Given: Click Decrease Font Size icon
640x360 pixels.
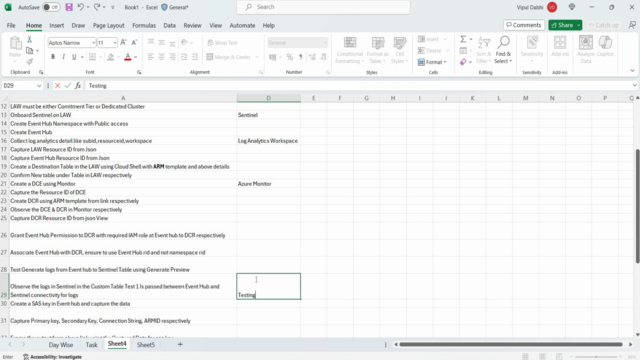Looking at the screenshot, I should 134,42.
